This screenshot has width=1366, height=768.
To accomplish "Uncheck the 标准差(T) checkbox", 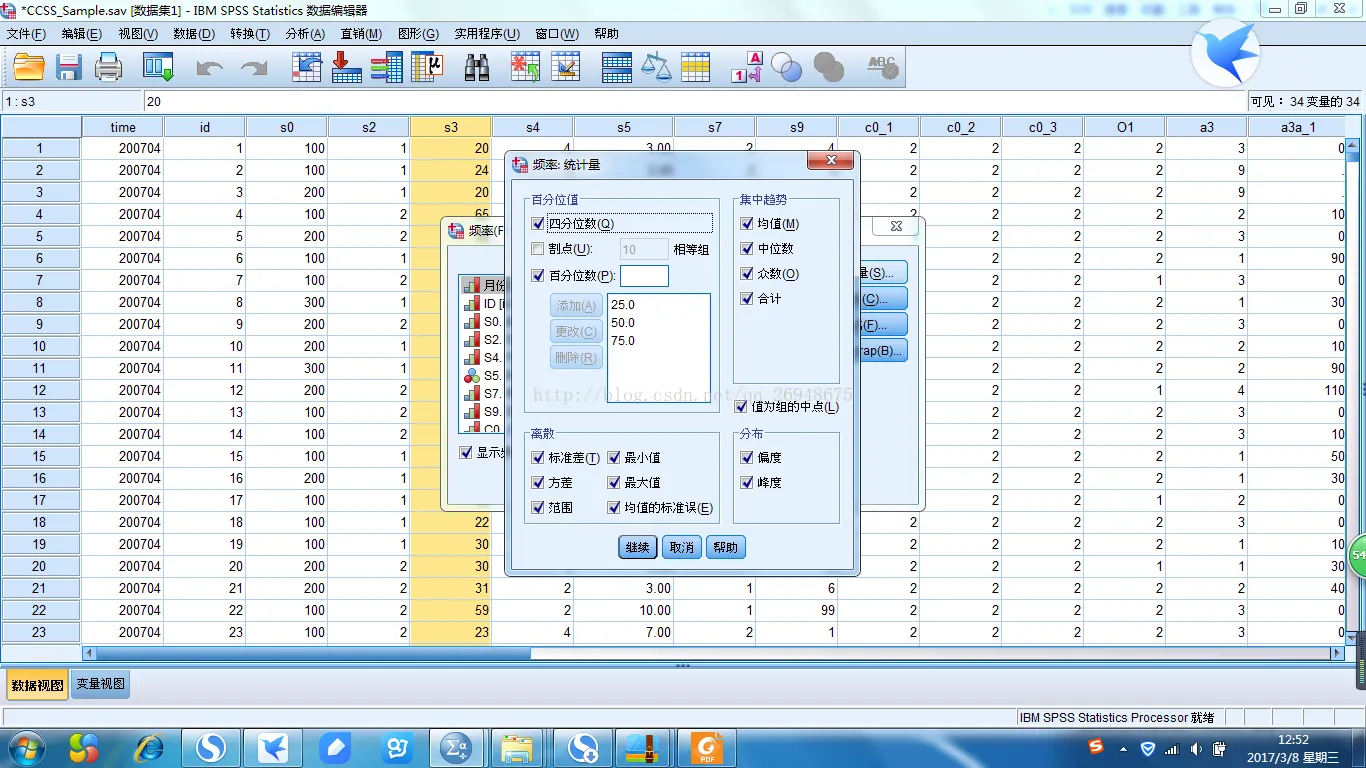I will click(538, 458).
